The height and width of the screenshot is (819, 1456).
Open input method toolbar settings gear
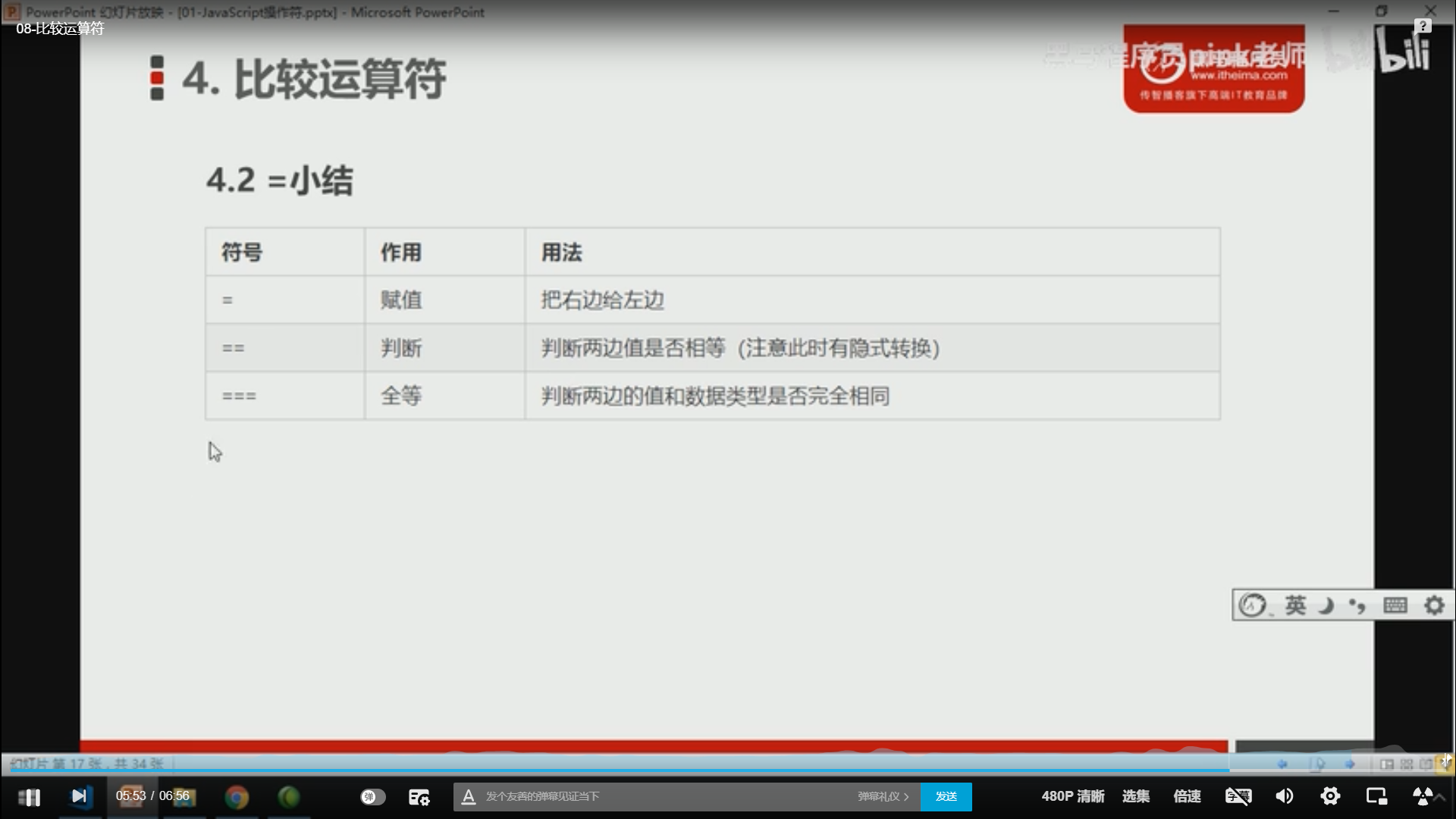1434,605
